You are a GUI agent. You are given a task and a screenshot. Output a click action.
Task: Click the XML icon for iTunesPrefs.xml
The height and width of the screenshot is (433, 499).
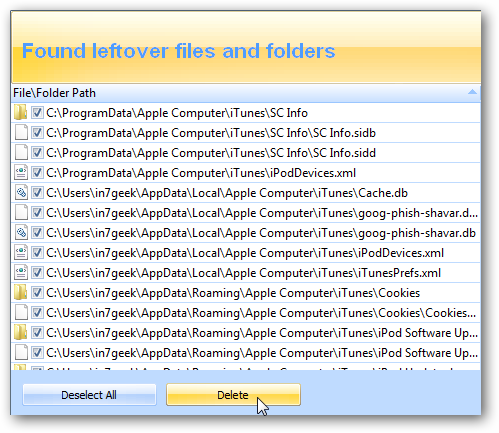pos(21,273)
